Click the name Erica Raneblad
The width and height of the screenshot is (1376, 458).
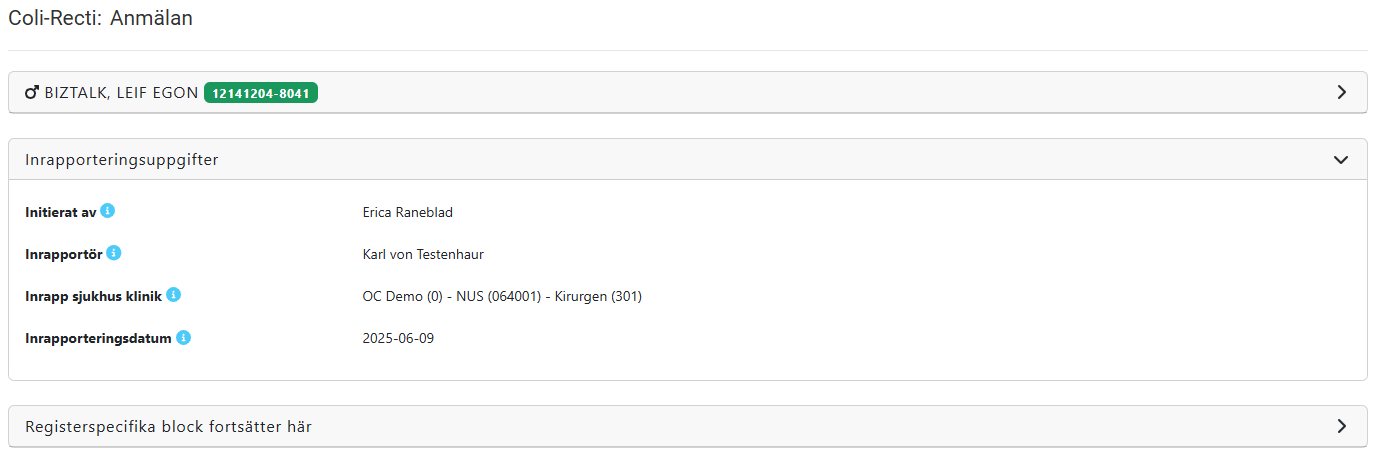click(x=401, y=212)
